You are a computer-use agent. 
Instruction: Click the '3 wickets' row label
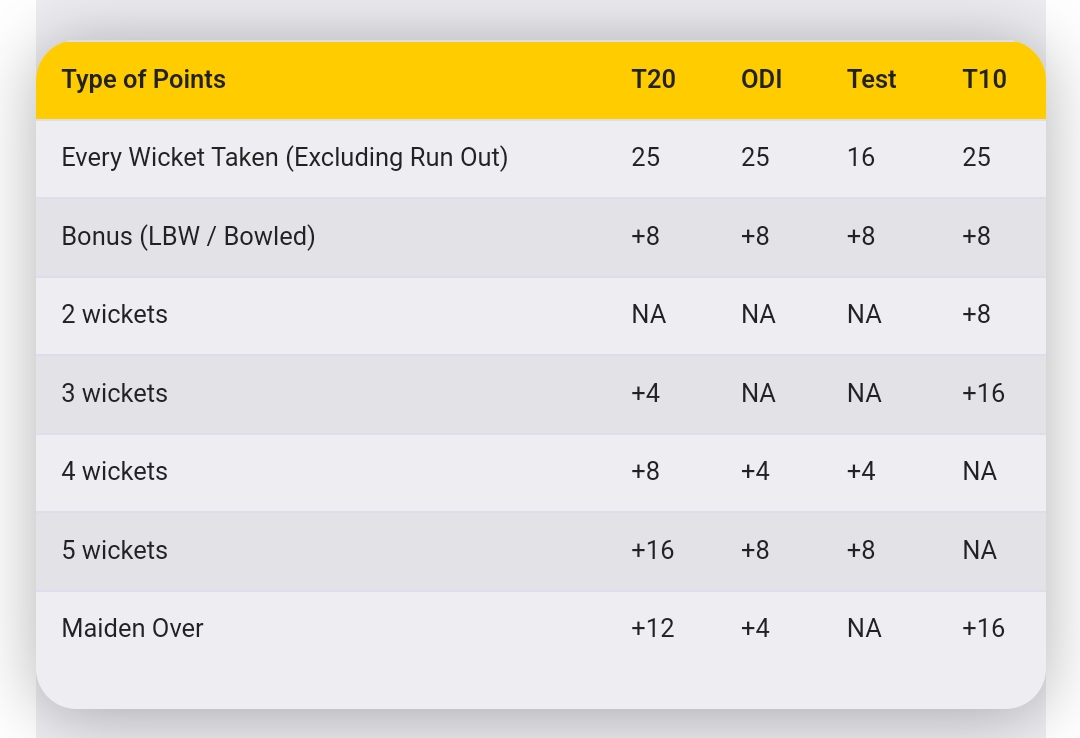click(114, 393)
